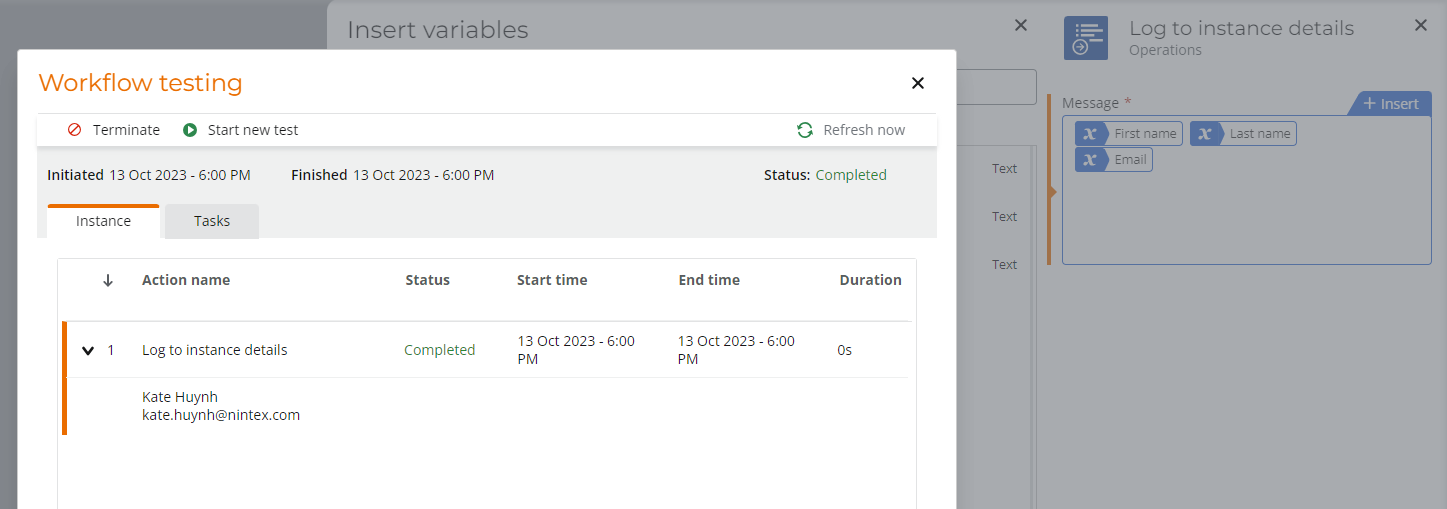Select the Instance tab
This screenshot has width=1447, height=509.
[103, 221]
